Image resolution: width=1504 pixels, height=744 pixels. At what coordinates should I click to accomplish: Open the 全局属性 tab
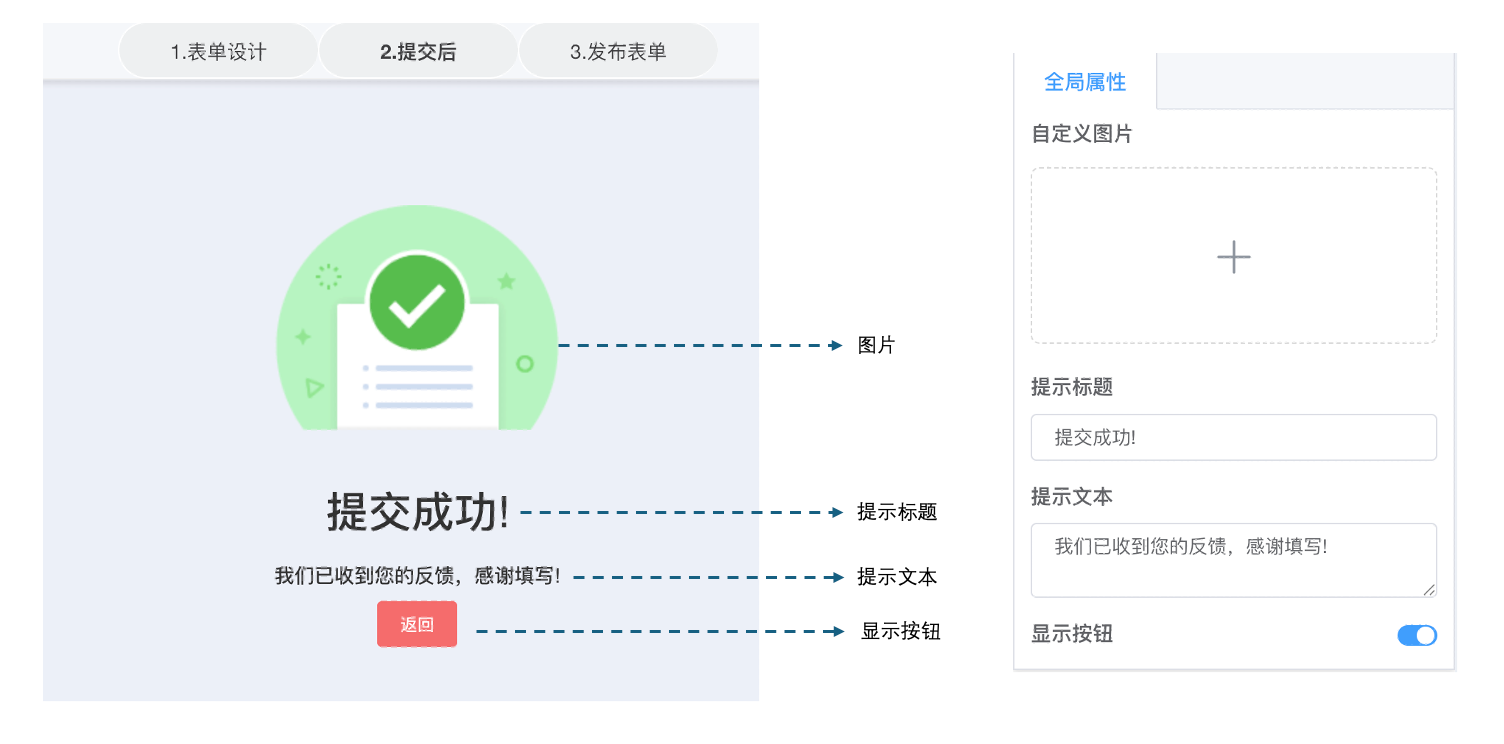coord(1085,82)
